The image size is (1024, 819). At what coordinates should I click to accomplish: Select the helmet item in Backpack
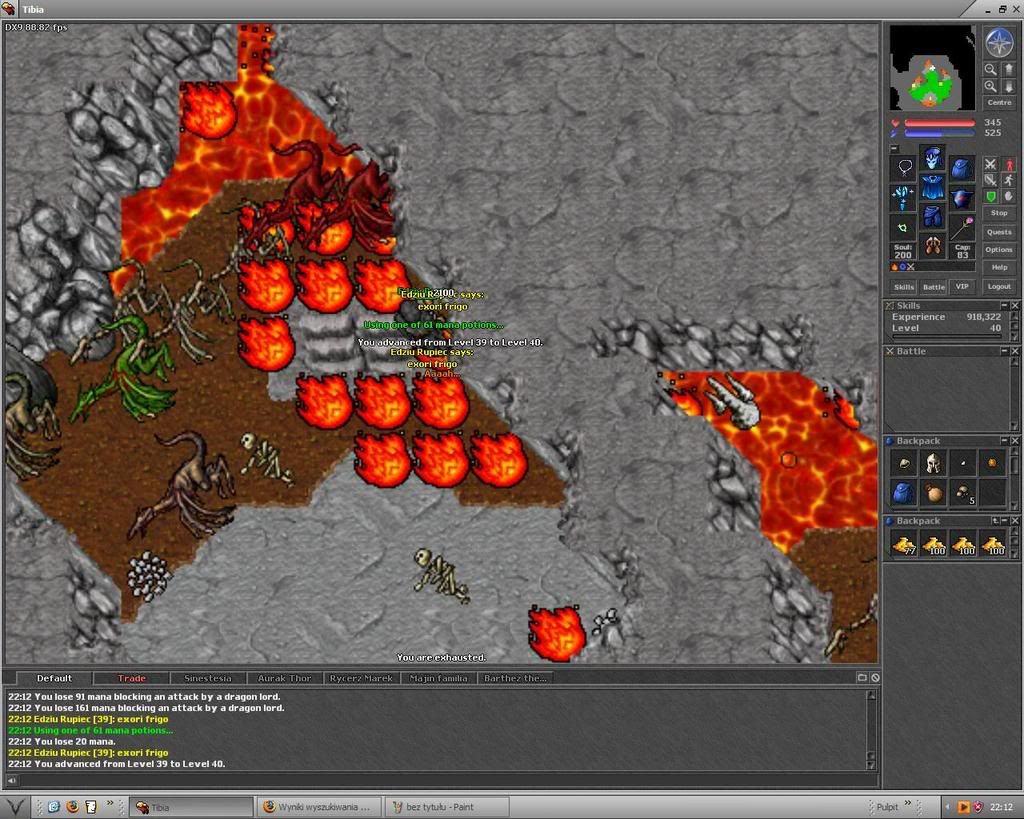click(933, 463)
